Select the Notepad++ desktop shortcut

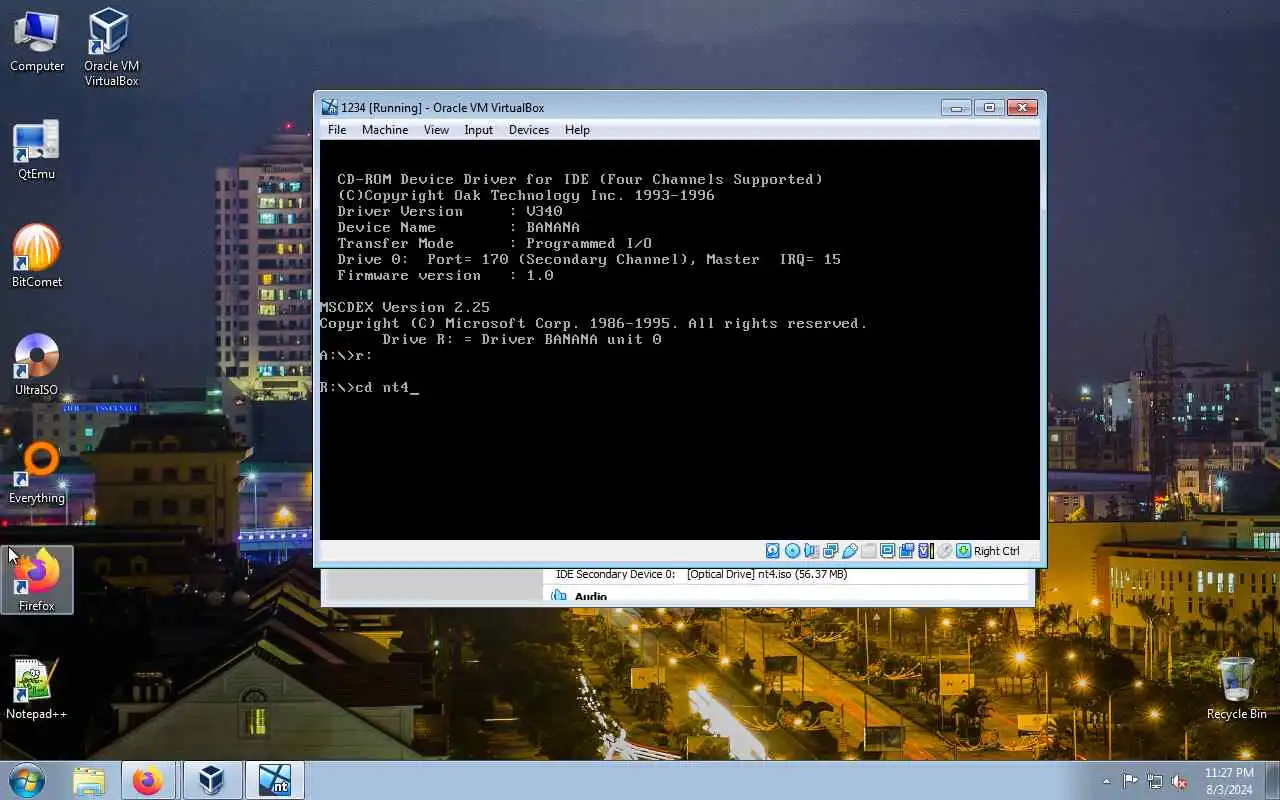point(37,689)
